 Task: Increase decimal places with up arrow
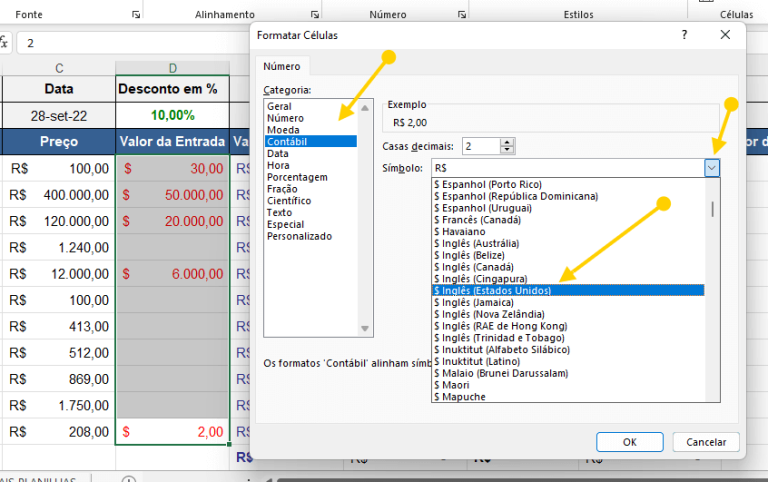click(508, 142)
